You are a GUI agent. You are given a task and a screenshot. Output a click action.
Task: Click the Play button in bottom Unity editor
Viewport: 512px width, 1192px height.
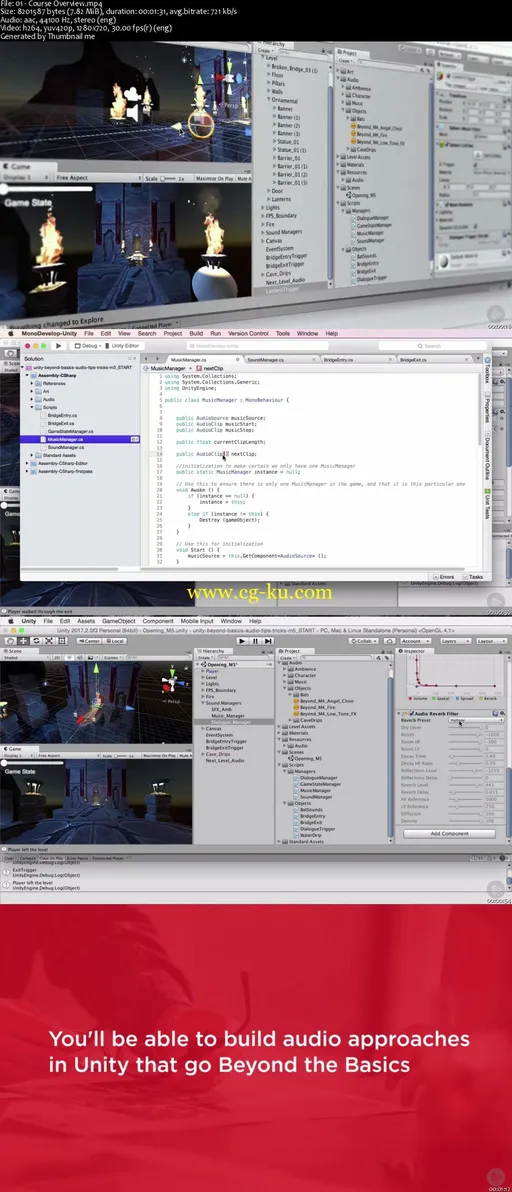tap(242, 641)
